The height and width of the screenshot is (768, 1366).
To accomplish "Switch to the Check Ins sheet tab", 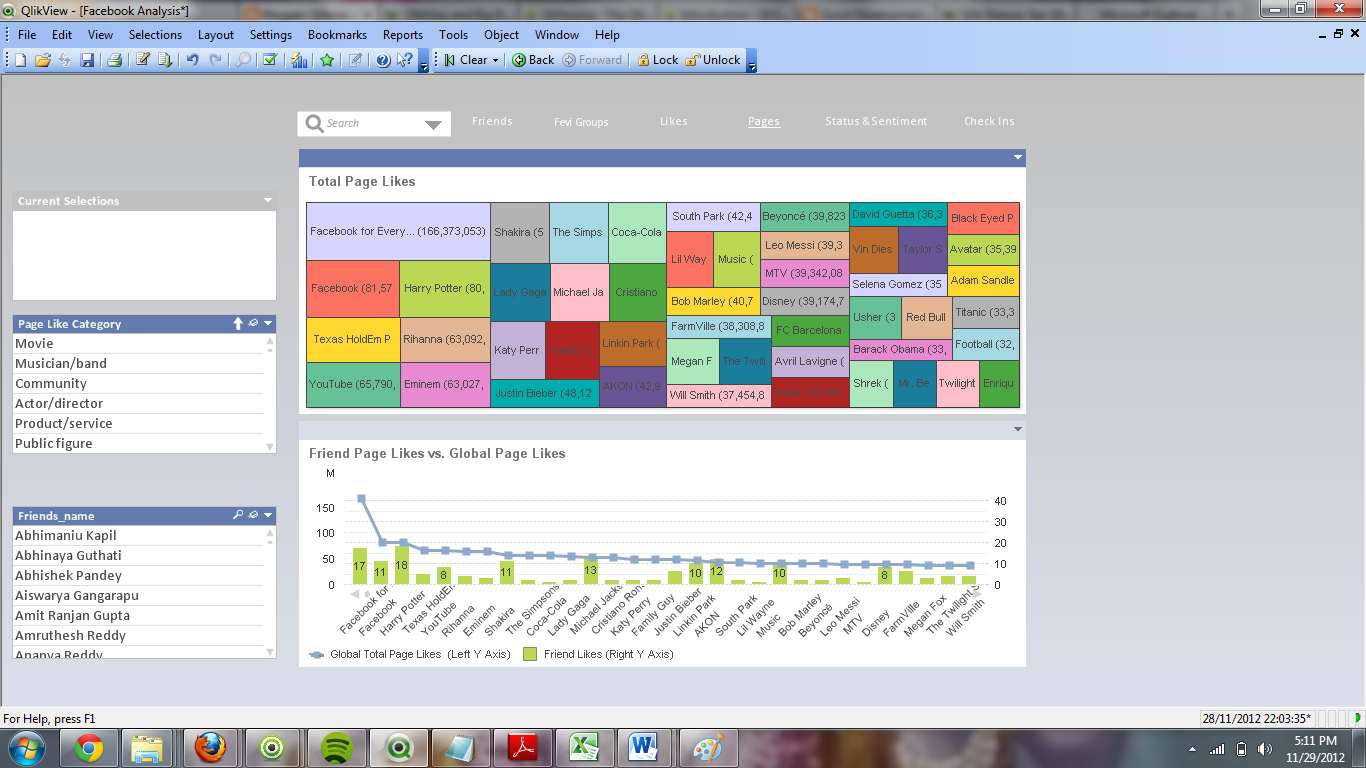I will click(989, 121).
